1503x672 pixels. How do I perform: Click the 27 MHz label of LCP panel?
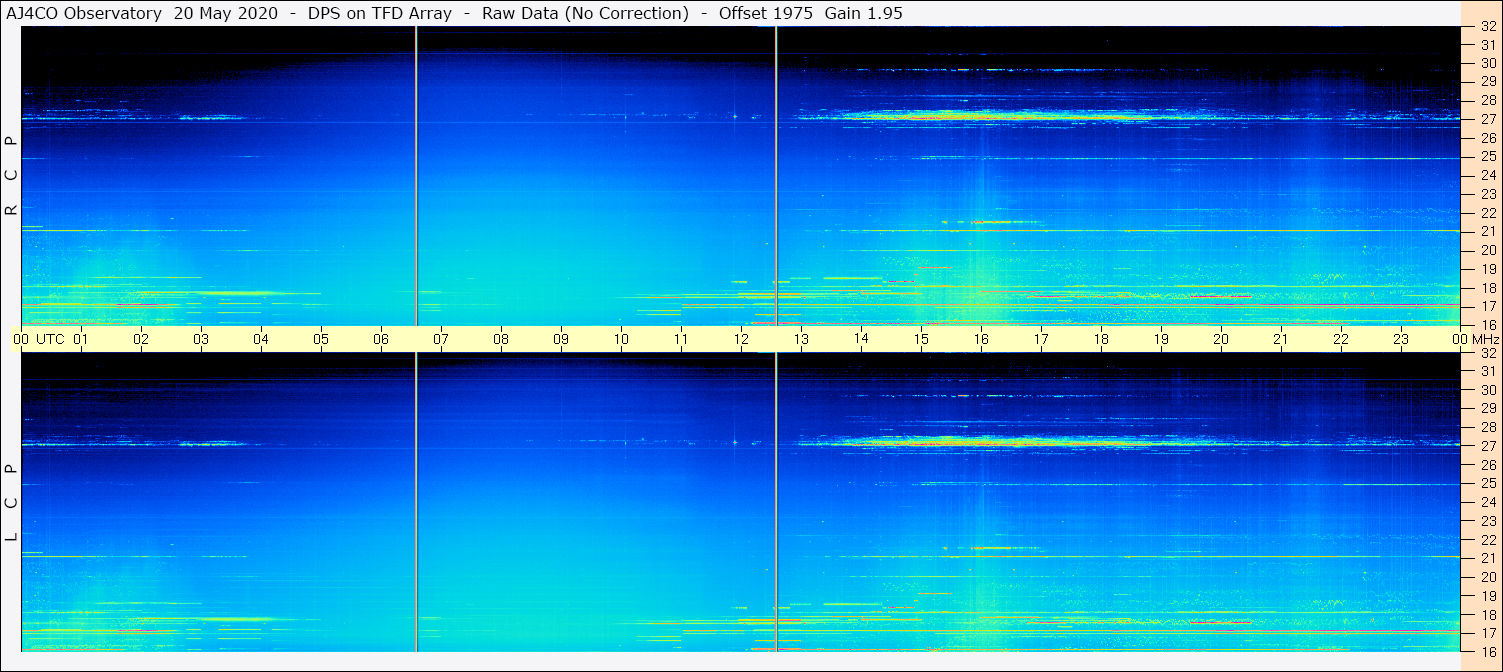(1487, 446)
